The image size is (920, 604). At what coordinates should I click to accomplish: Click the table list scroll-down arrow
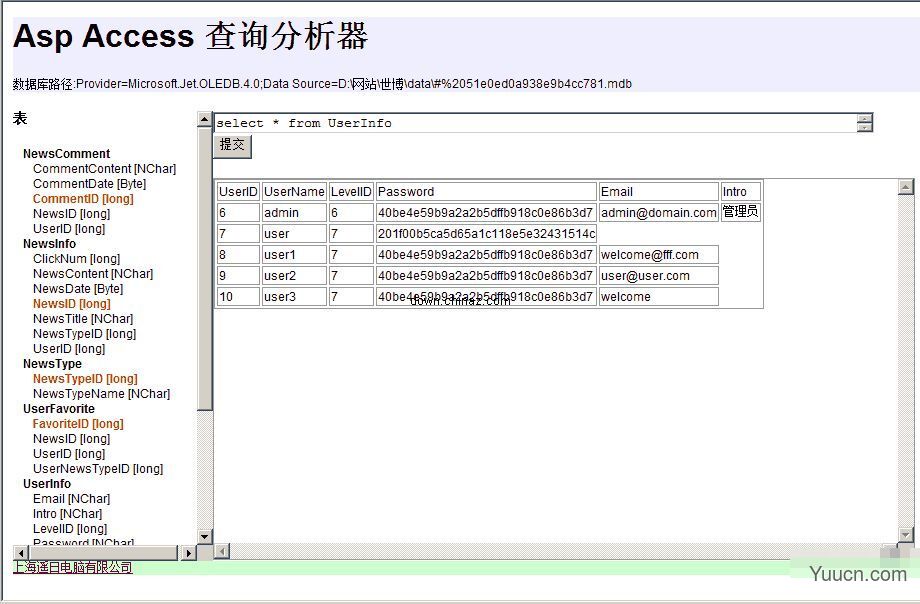pos(204,536)
